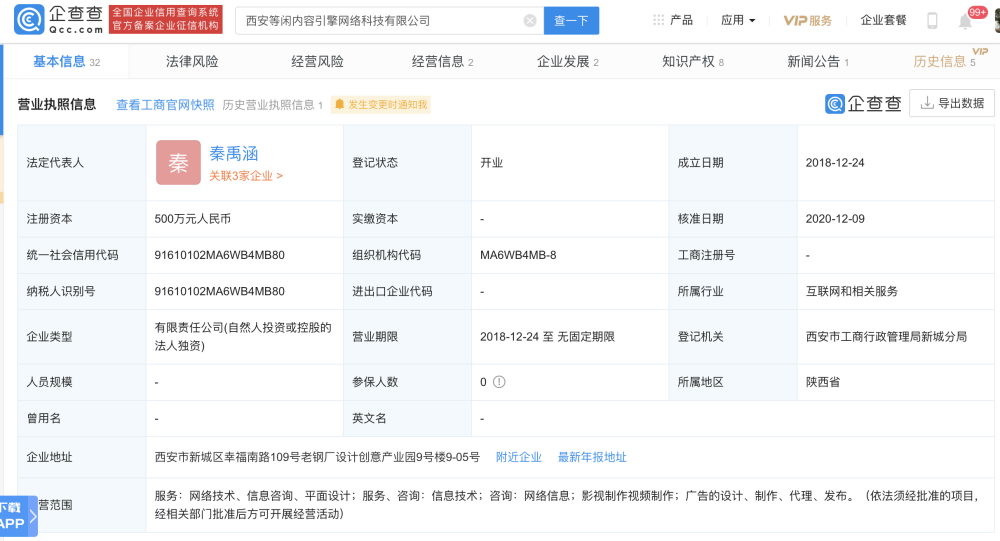Select credit code 91610102MA6WB4MB80 in 统一社会信用代码 row
The width and height of the screenshot is (1000, 541).
(x=219, y=255)
